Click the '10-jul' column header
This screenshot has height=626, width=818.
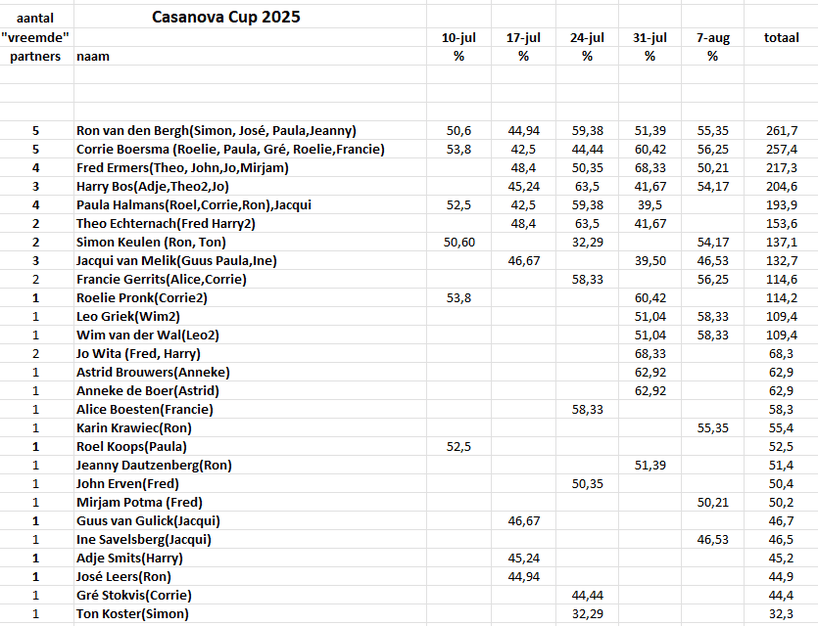coord(459,38)
